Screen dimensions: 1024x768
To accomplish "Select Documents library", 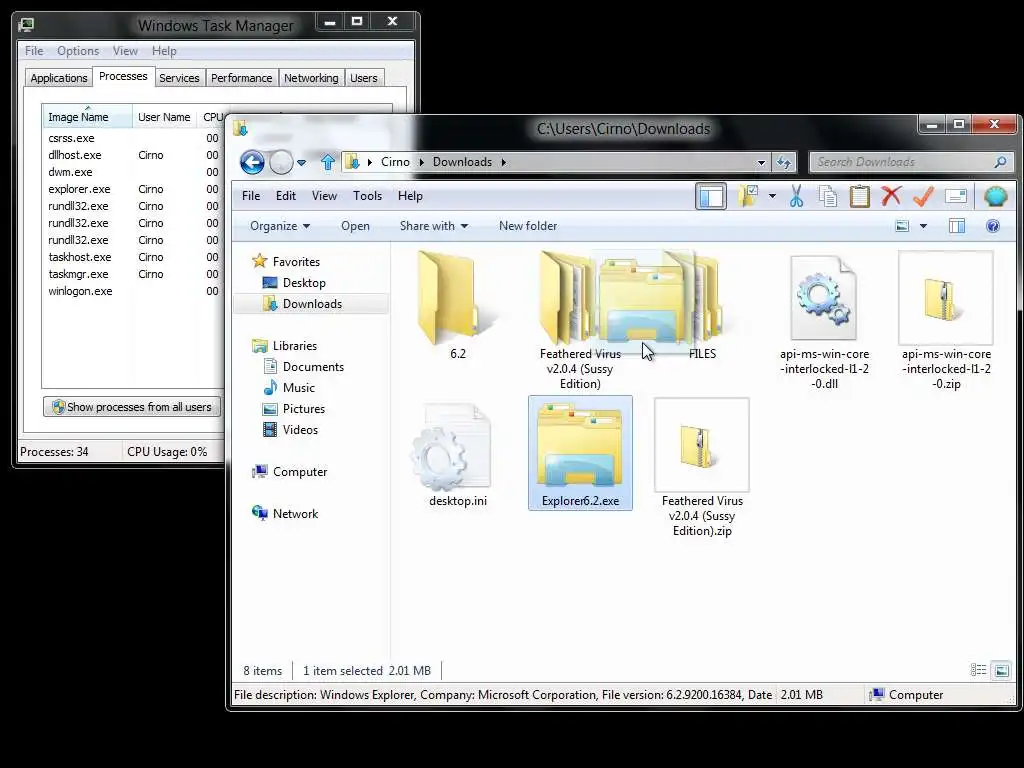I will (x=313, y=367).
